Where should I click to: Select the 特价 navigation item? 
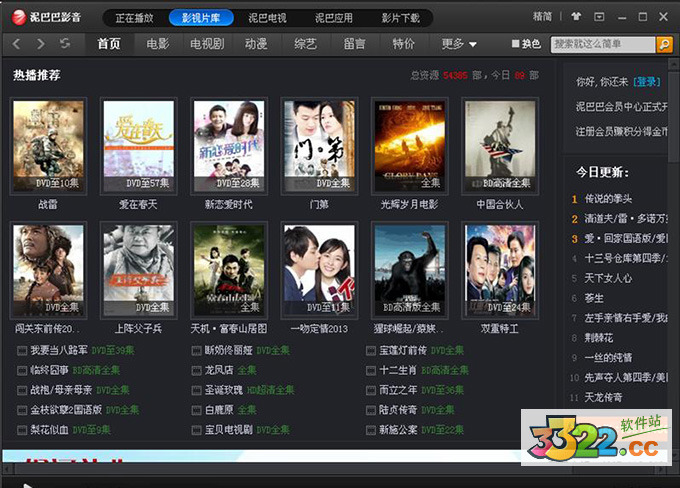pos(404,44)
